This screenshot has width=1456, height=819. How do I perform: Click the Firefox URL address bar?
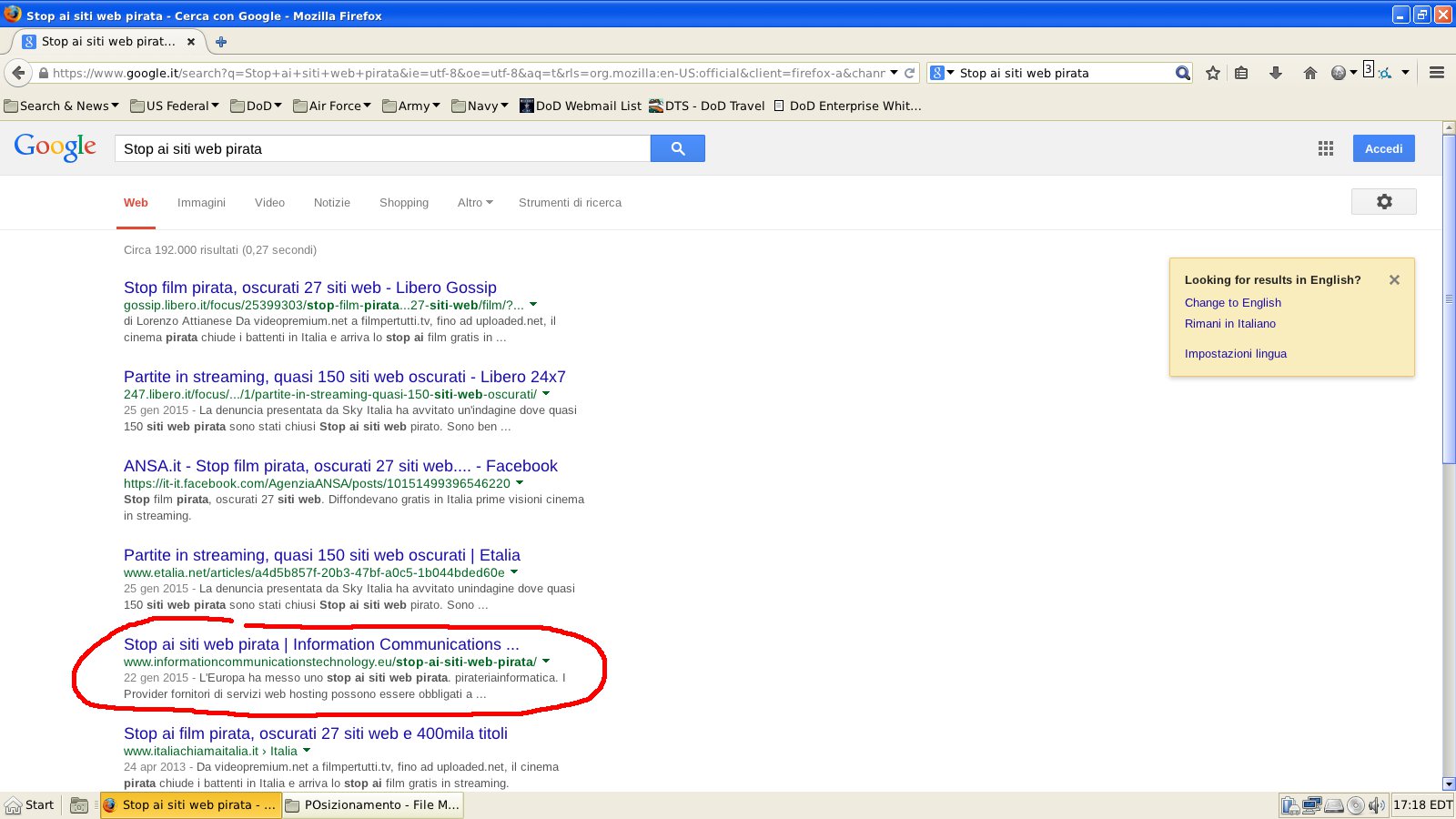pos(467,73)
